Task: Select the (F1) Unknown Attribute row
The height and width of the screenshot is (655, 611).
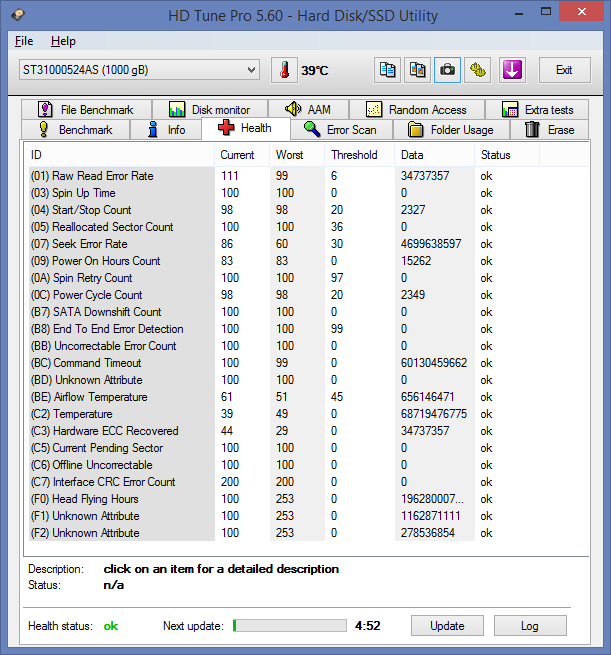Action: (x=284, y=516)
